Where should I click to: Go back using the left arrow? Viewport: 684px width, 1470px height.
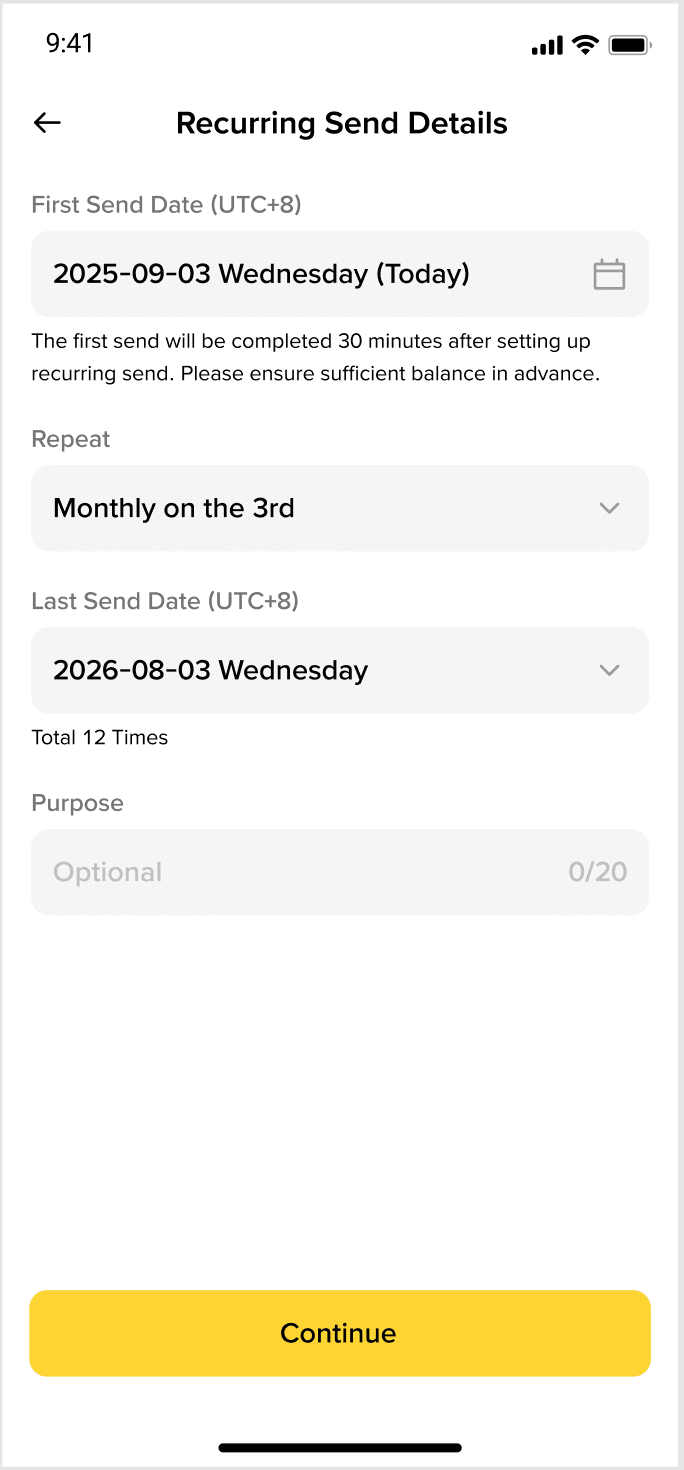coord(47,123)
